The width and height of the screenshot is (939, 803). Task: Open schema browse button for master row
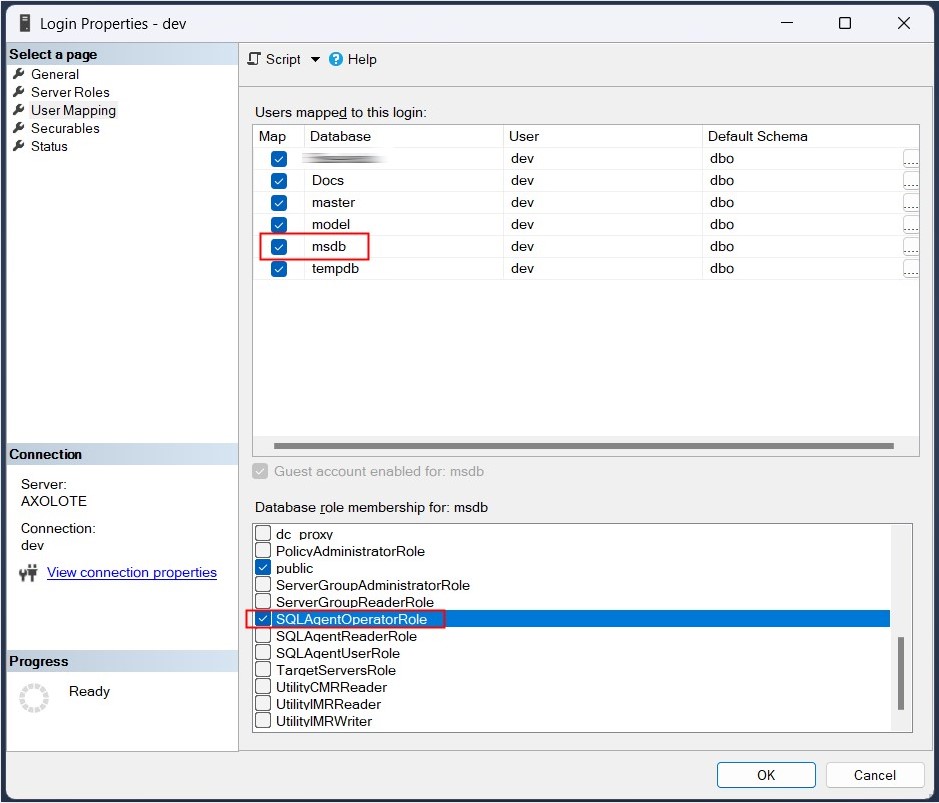tap(910, 203)
